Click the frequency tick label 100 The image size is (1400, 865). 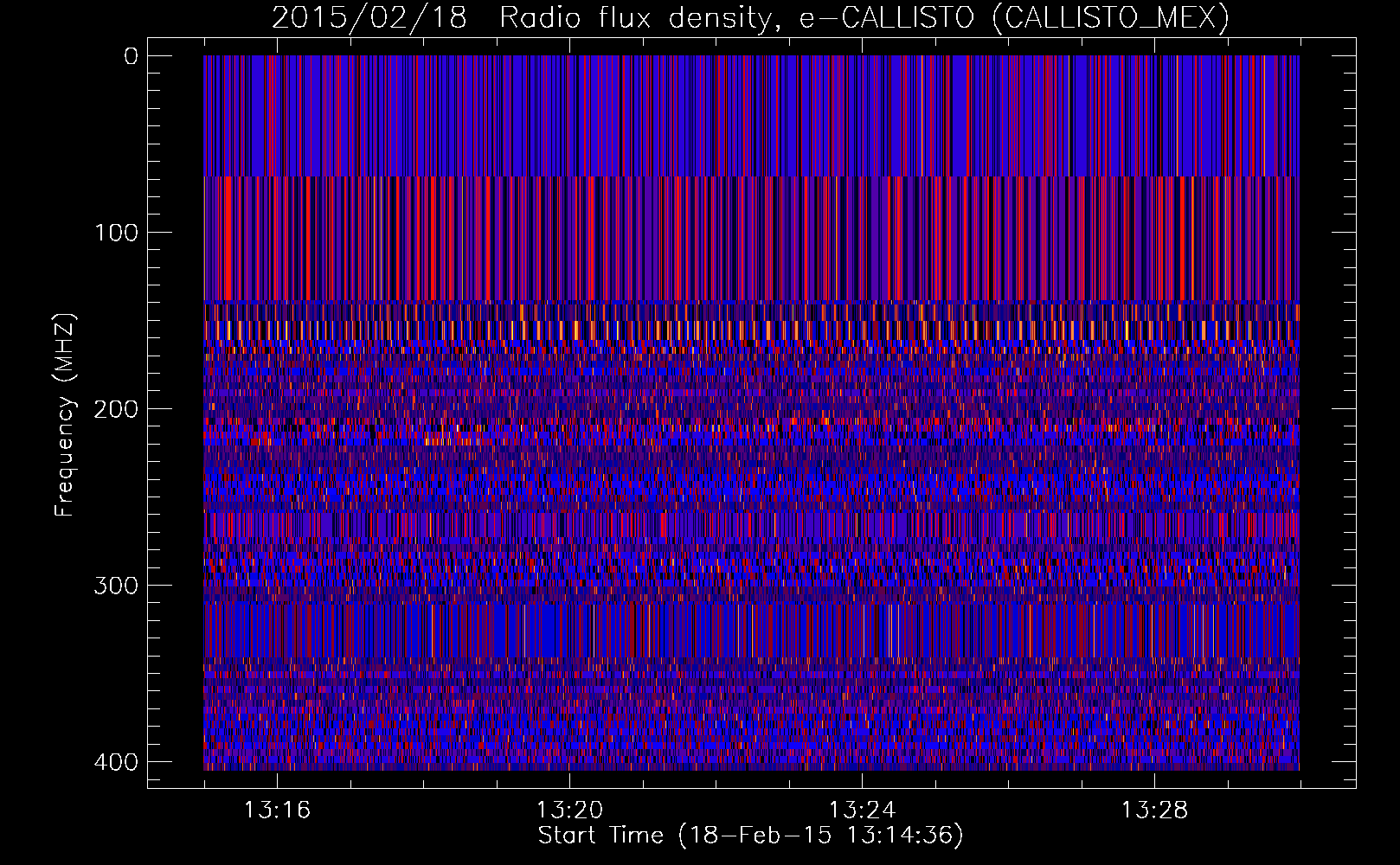[x=116, y=233]
